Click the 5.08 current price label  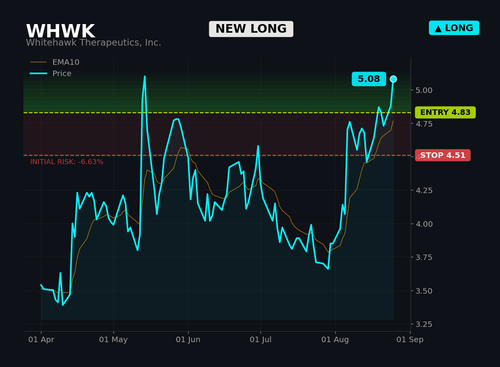coord(369,79)
